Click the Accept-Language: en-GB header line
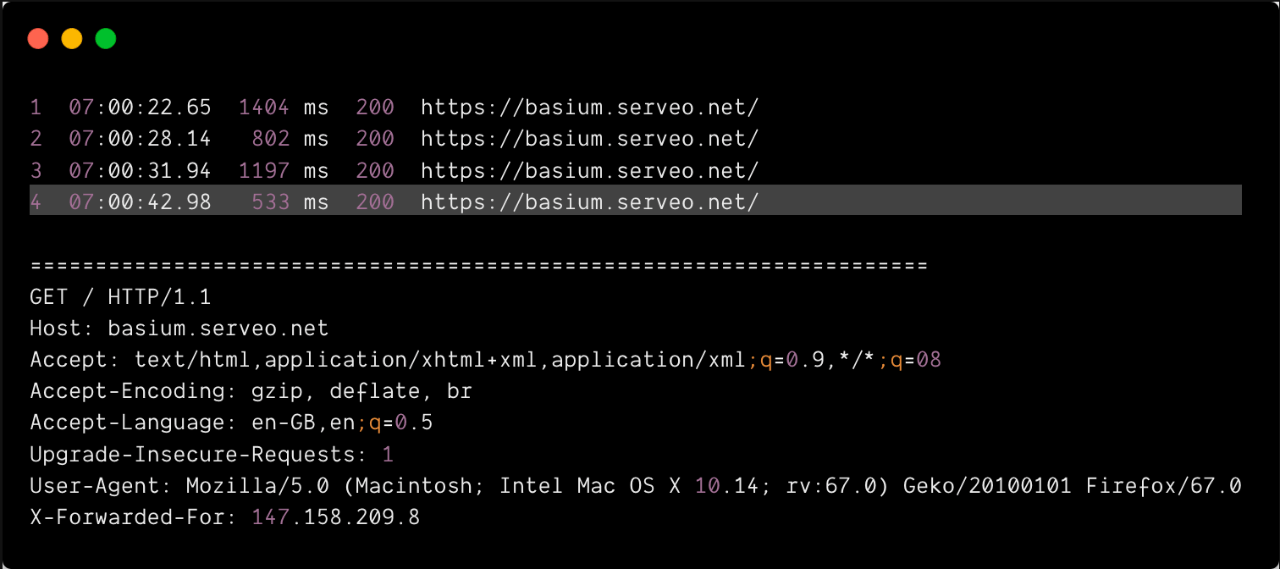Image resolution: width=1280 pixels, height=569 pixels. (x=231, y=423)
